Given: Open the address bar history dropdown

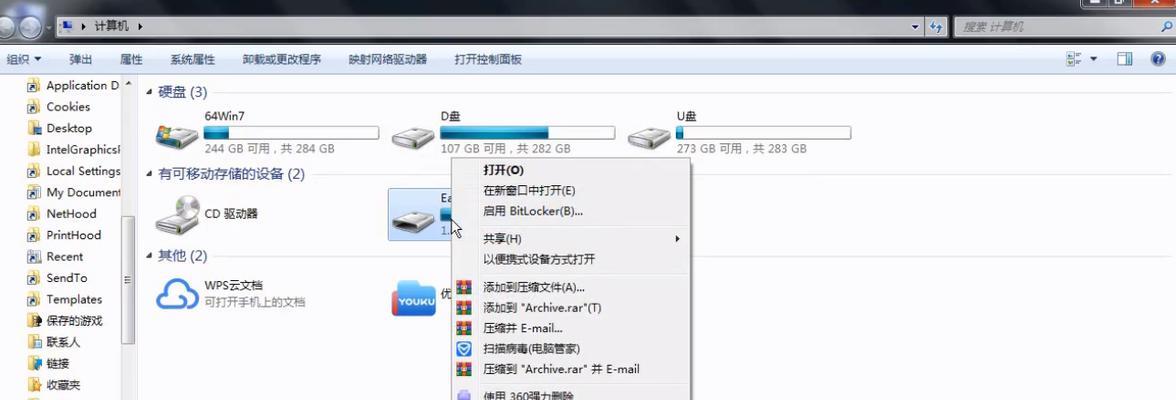Looking at the screenshot, I should point(916,26).
